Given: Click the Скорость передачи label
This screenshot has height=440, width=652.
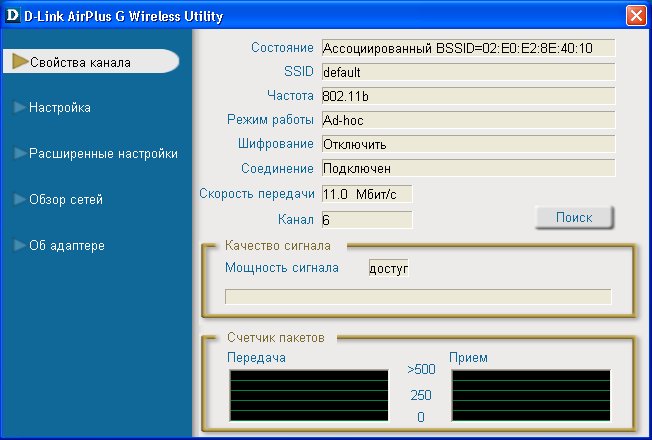Looking at the screenshot, I should point(257,193).
